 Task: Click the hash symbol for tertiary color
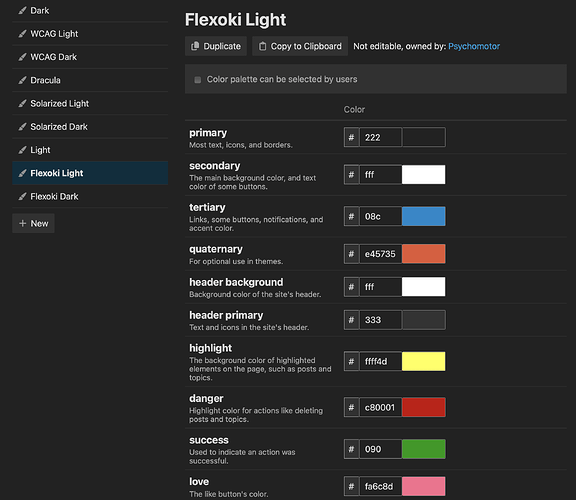point(352,216)
